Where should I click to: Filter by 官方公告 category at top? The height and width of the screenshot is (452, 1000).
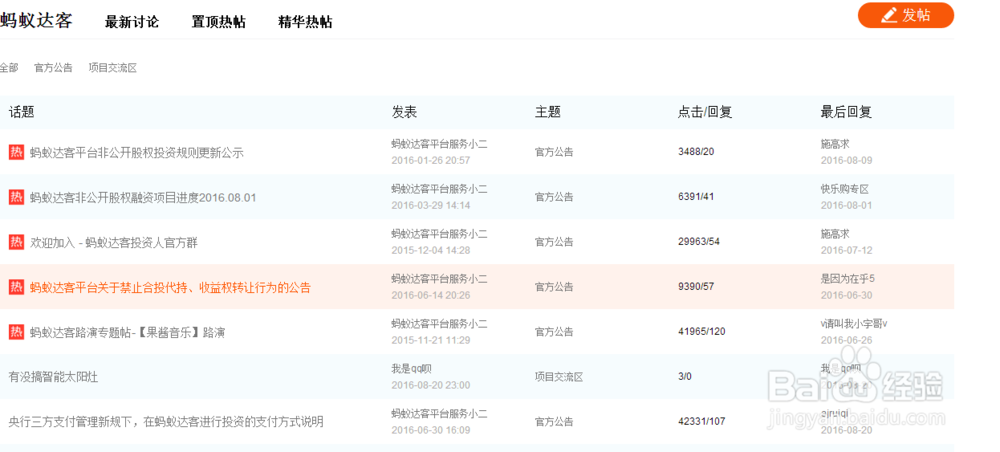click(x=54, y=68)
